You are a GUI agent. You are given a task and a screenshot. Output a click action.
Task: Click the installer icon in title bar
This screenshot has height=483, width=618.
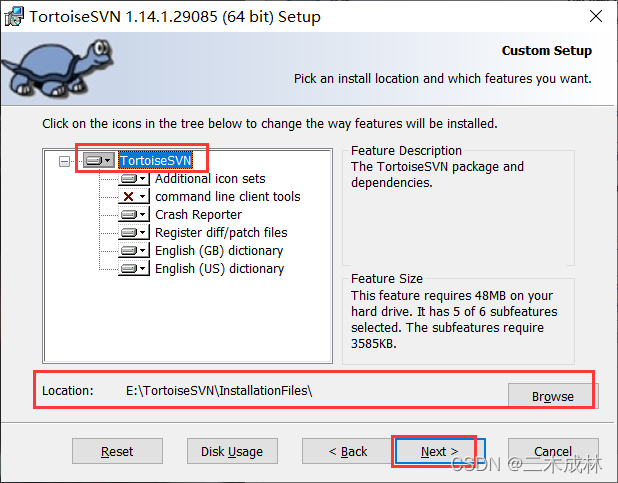[x=14, y=17]
